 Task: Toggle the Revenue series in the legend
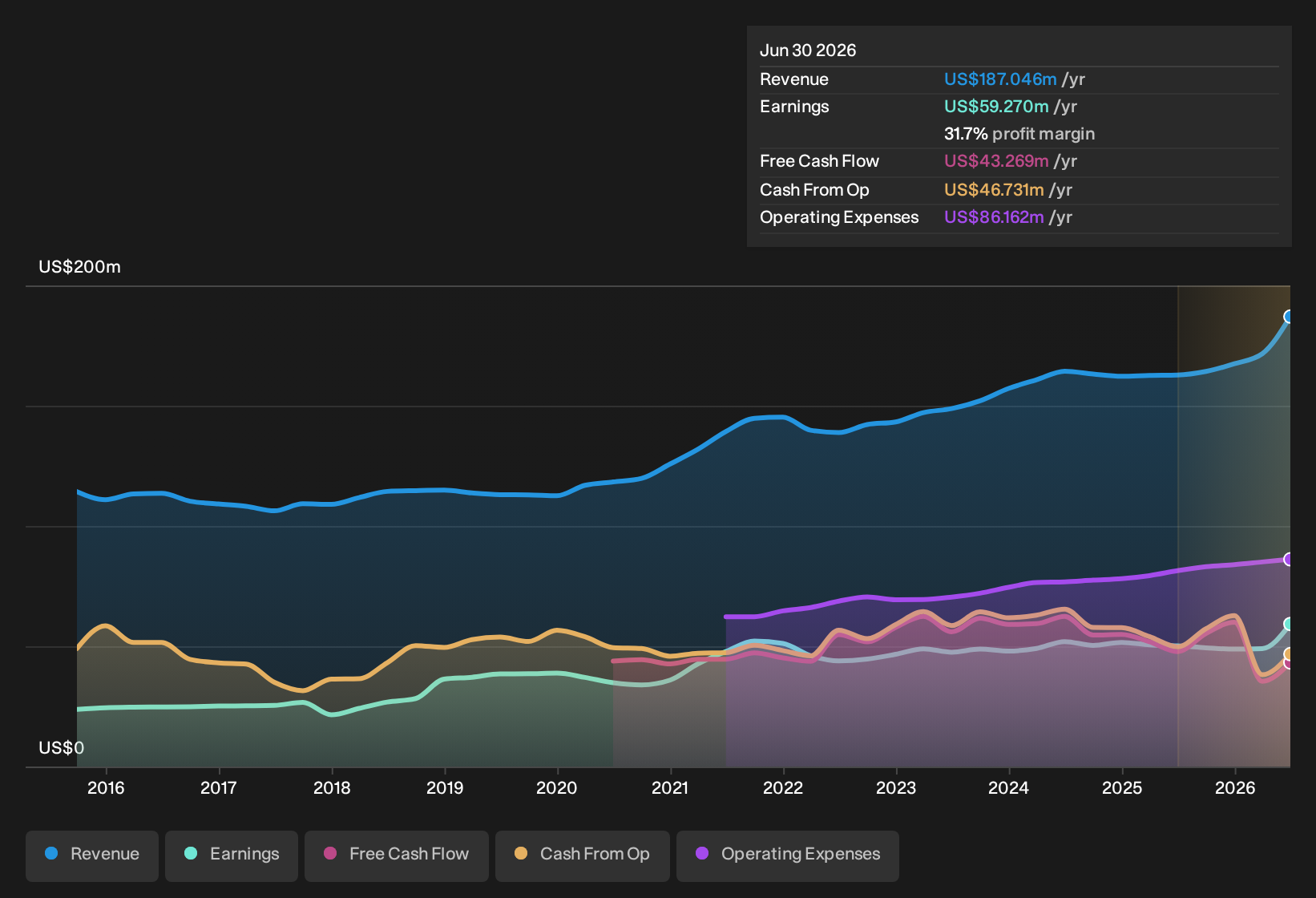click(x=92, y=855)
